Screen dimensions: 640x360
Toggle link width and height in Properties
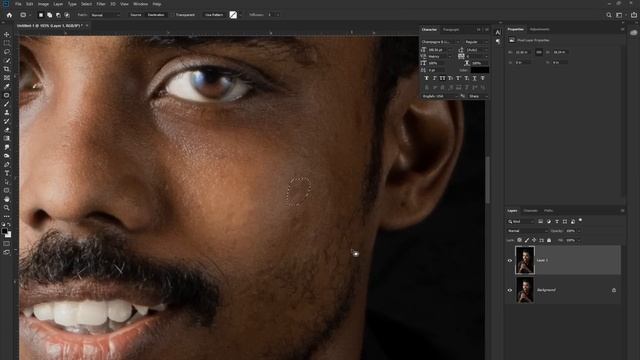tap(539, 52)
